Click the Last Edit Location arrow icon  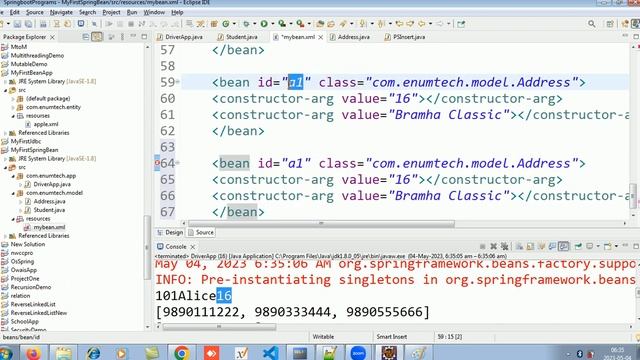pyautogui.click(x=399, y=24)
